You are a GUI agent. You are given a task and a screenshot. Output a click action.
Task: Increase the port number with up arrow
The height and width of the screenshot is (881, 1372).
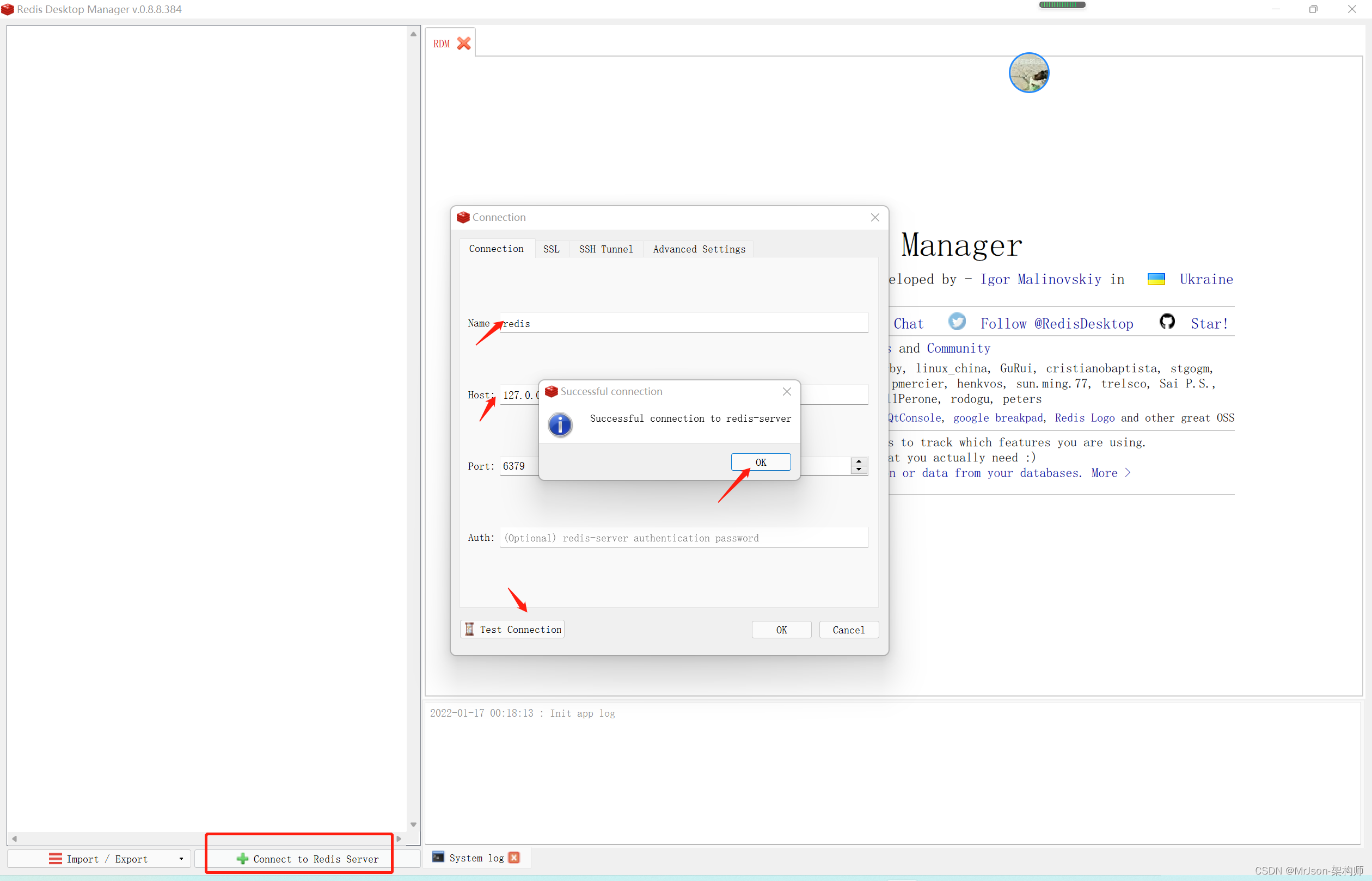click(x=859, y=461)
